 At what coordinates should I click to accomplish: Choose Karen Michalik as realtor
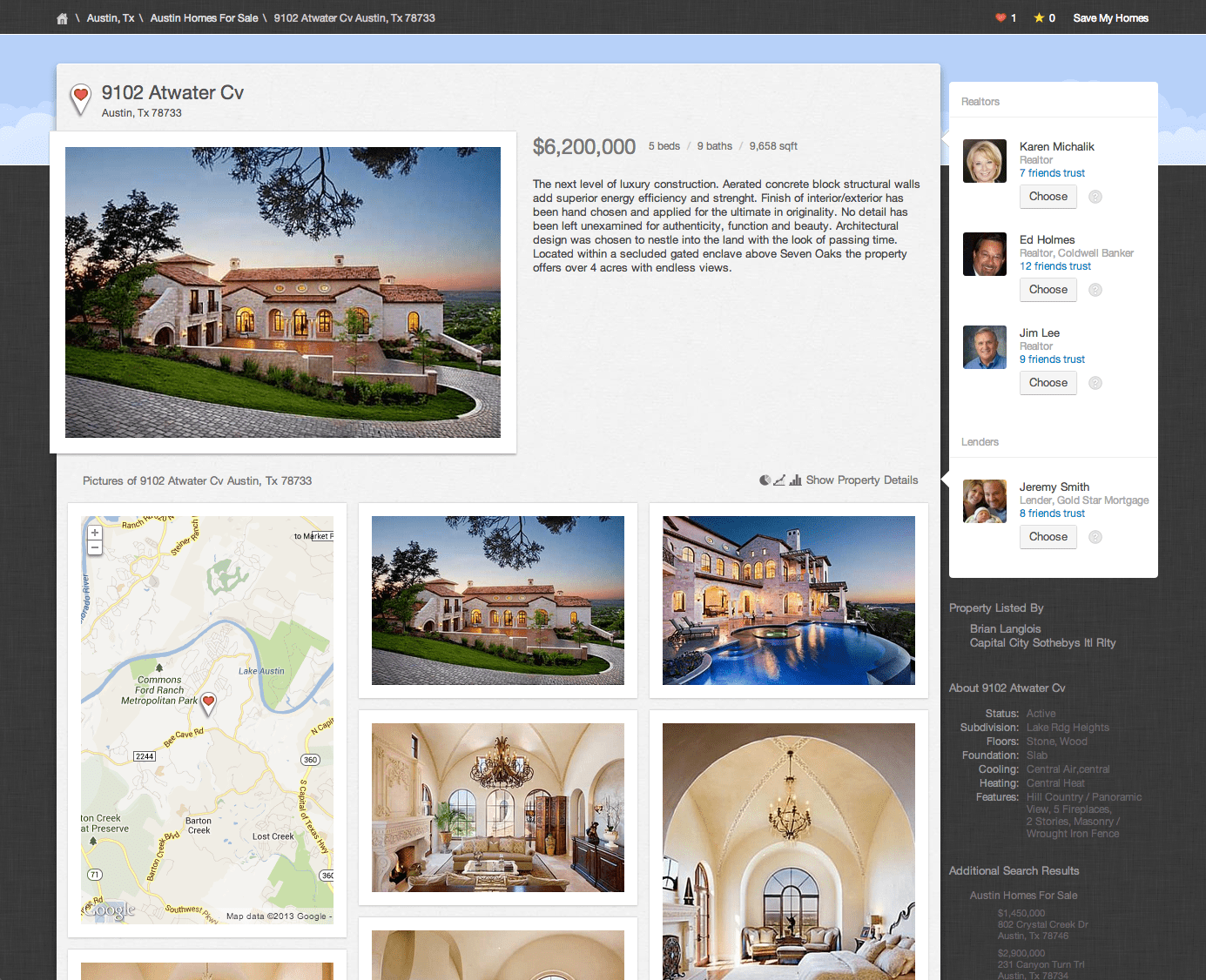(1048, 197)
